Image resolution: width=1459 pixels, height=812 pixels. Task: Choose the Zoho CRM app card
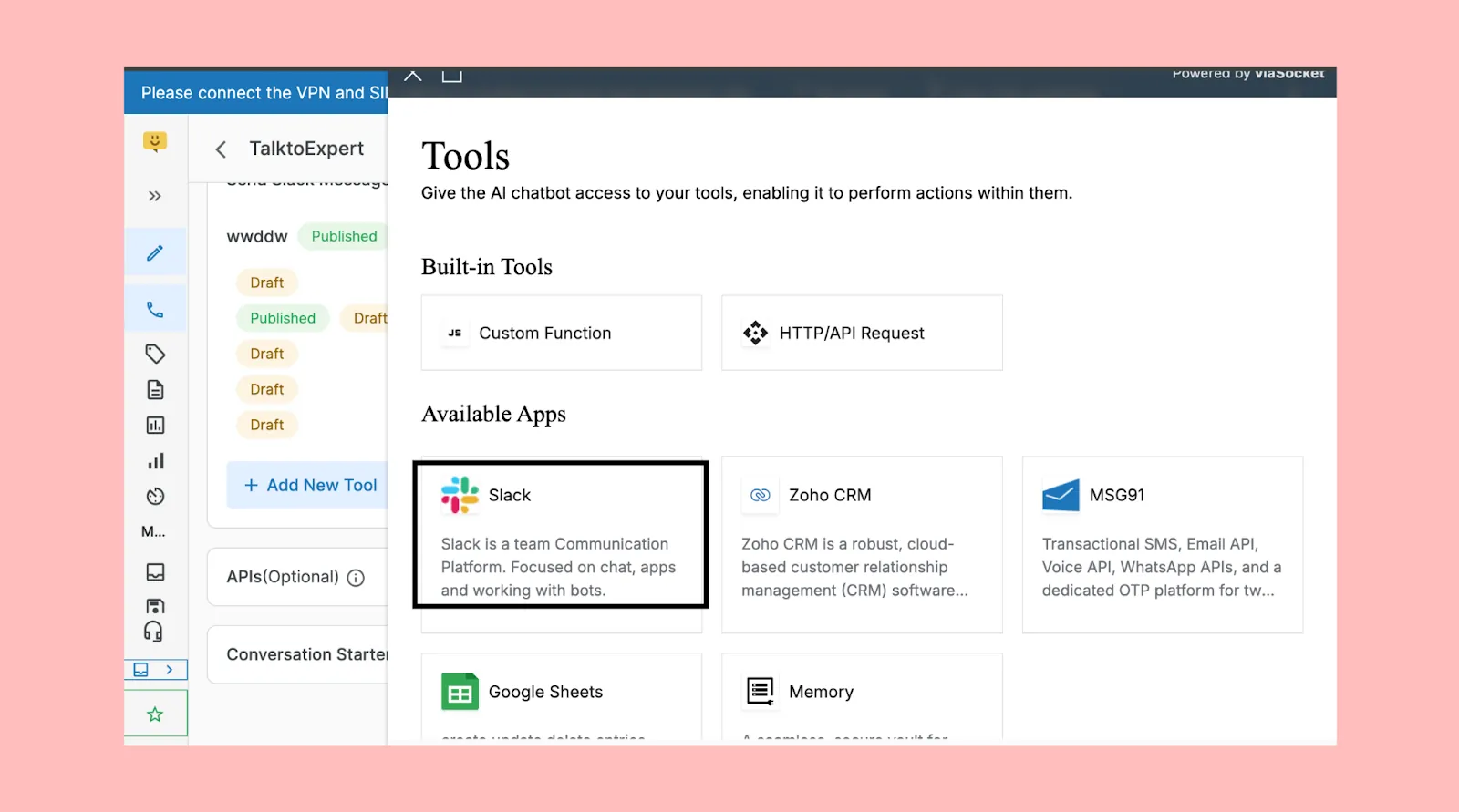pos(862,544)
